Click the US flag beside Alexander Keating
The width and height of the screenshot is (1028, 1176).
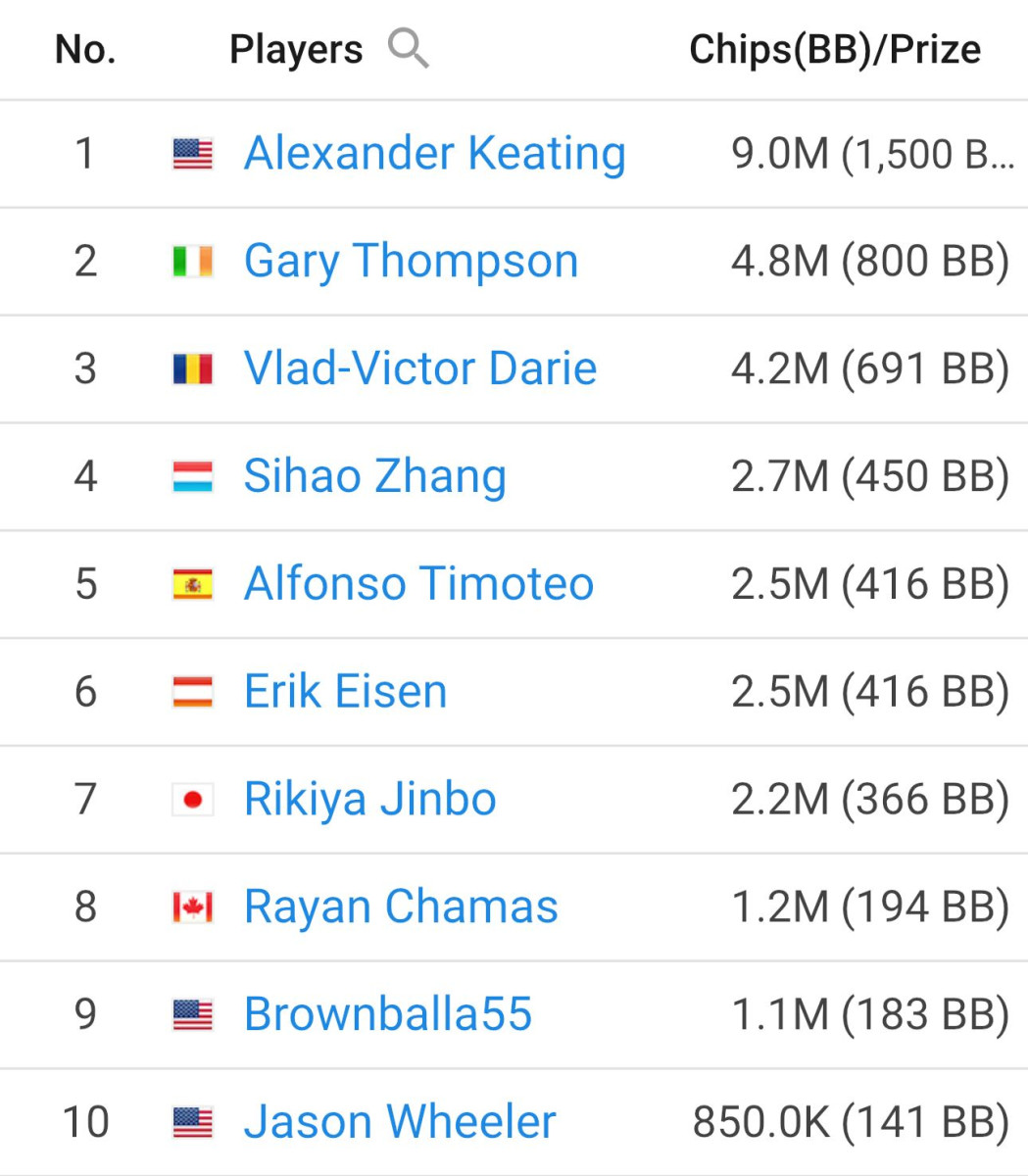click(x=192, y=154)
